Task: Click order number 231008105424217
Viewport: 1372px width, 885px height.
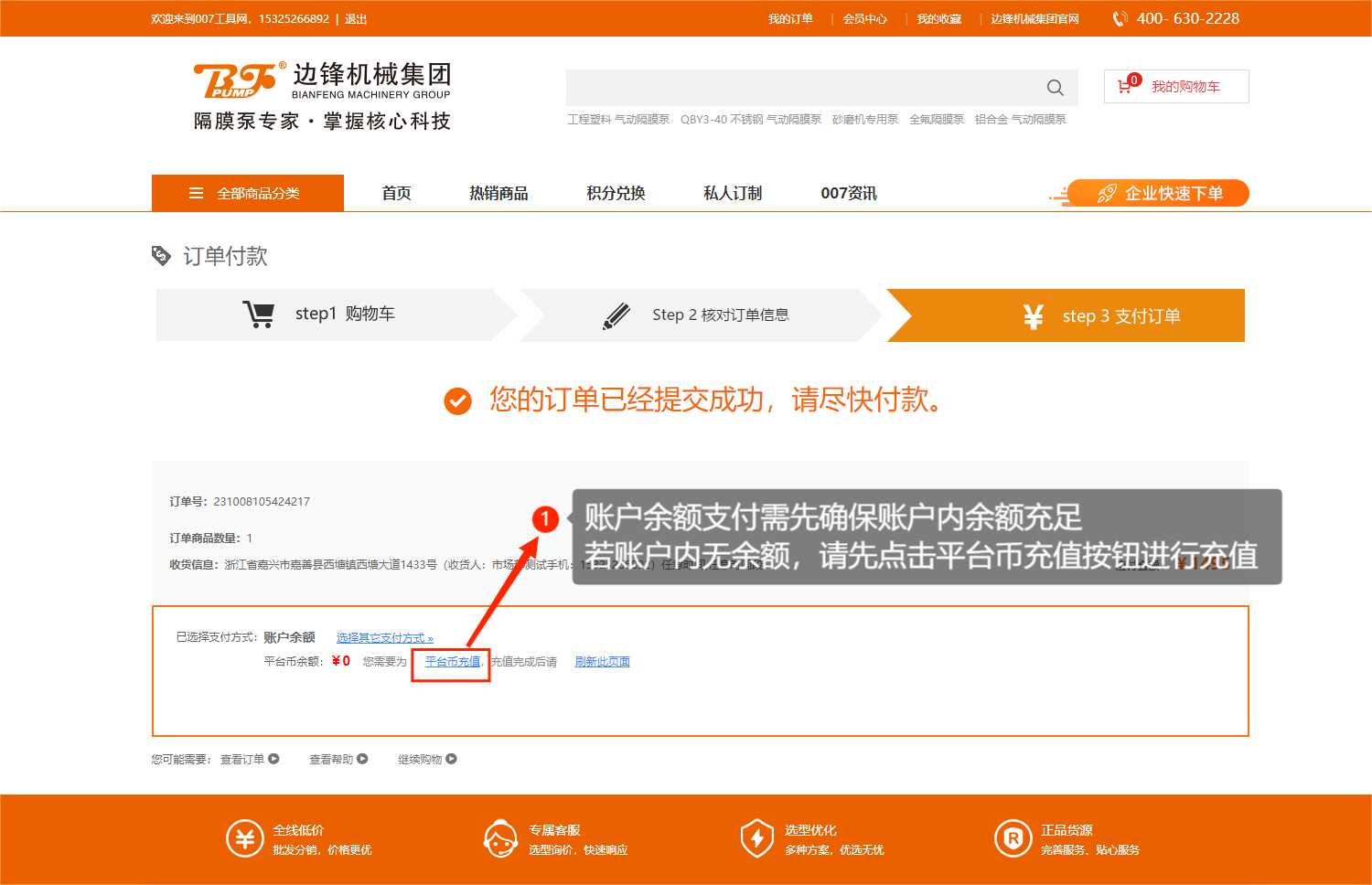Action: click(x=262, y=501)
